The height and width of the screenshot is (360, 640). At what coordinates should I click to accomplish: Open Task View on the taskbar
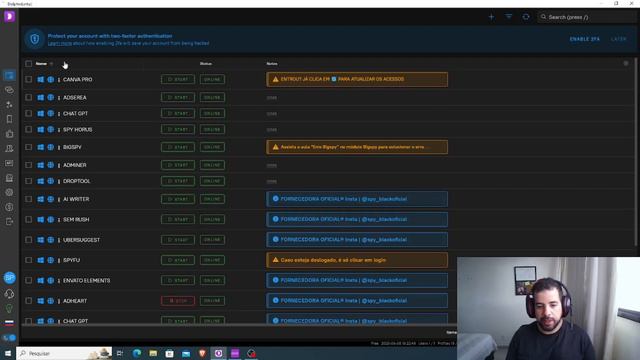(x=120, y=353)
